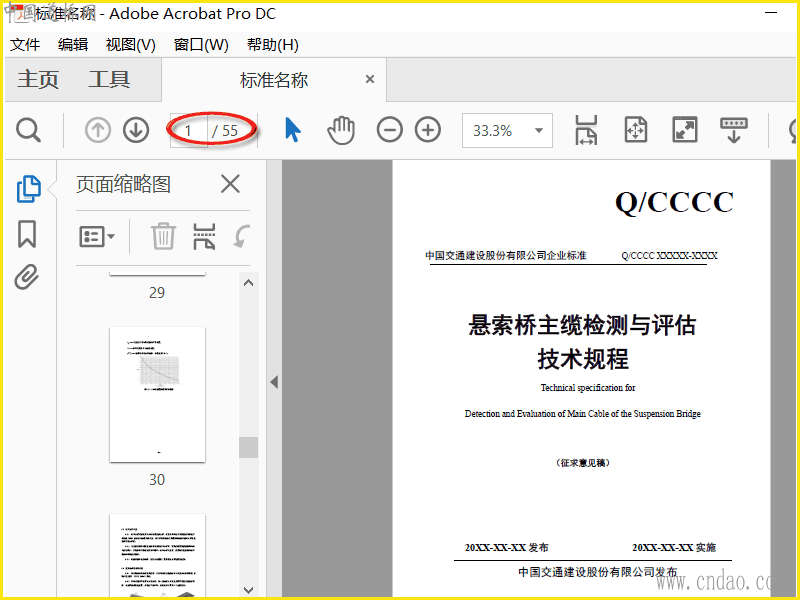Click the document title 悬索桥主缆检测与评估

(582, 325)
